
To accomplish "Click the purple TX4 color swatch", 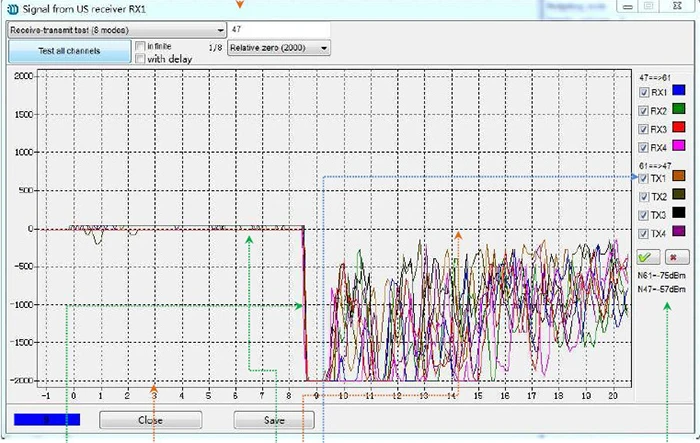I will (x=679, y=231).
